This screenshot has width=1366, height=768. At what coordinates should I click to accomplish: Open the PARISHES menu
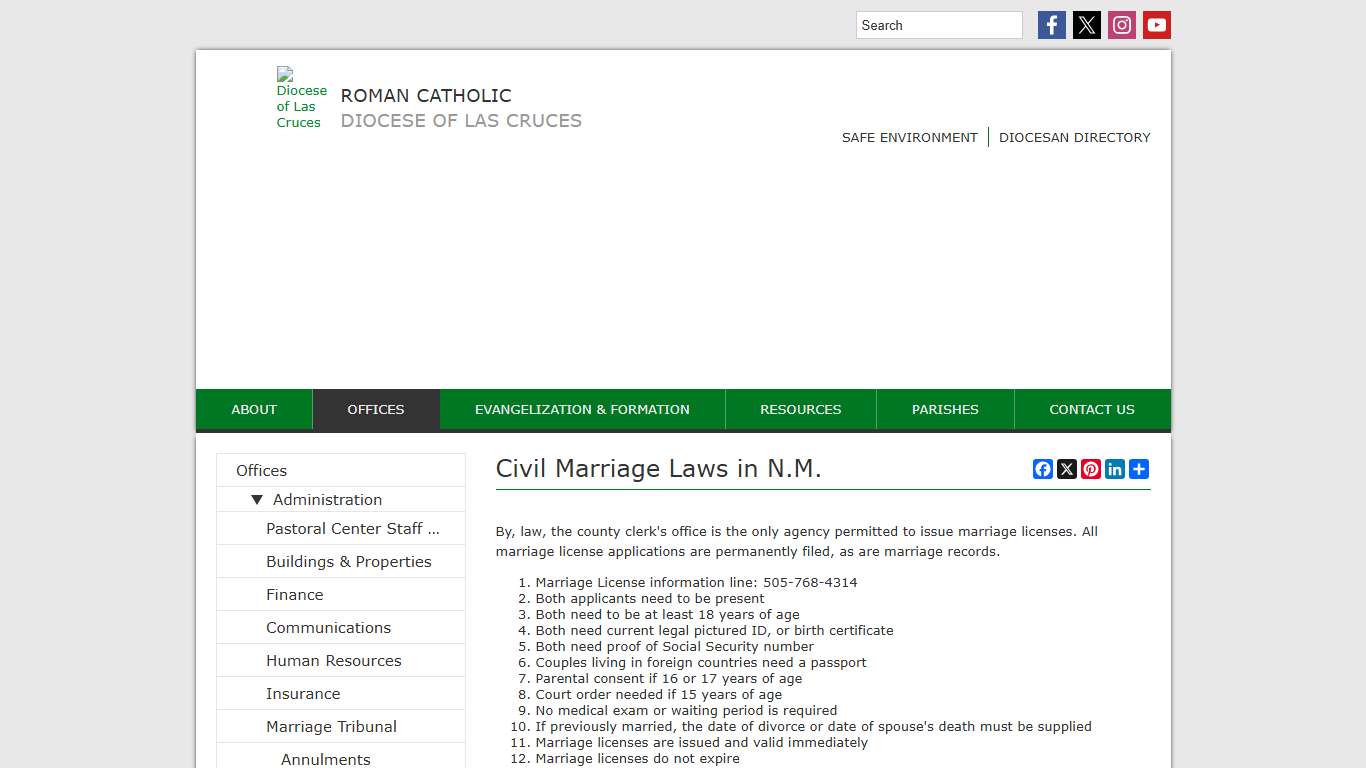(944, 409)
